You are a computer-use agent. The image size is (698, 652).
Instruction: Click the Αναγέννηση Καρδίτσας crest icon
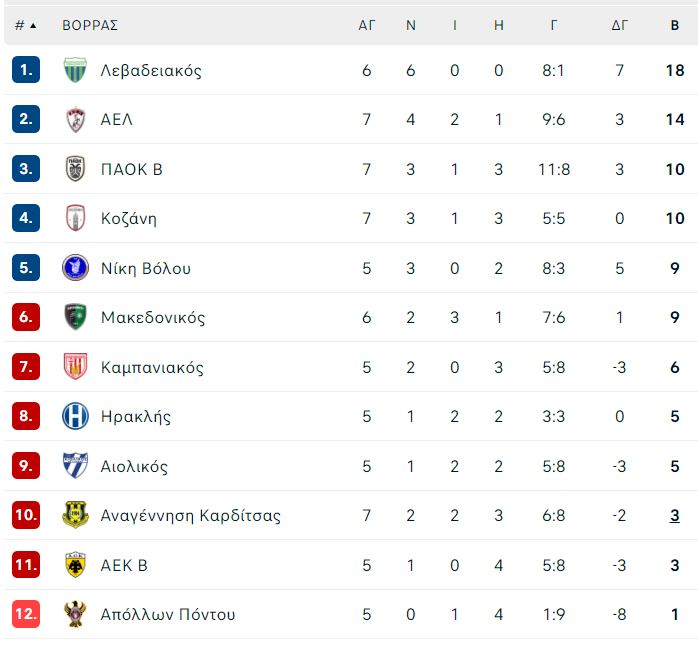tap(75, 515)
